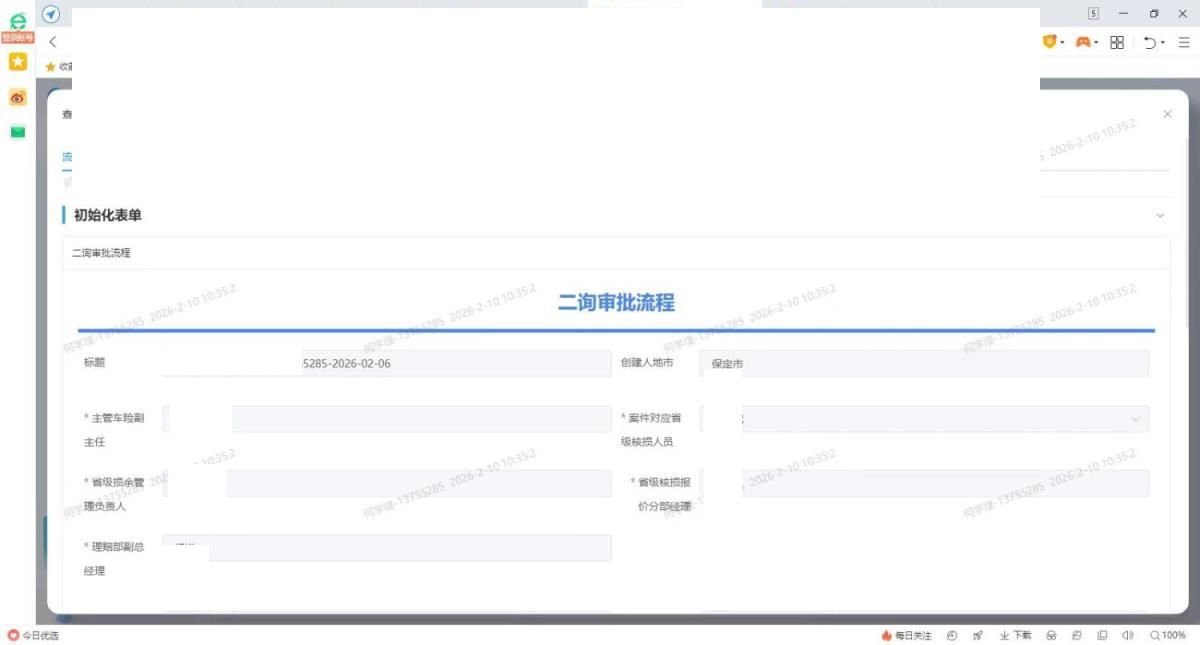The width and height of the screenshot is (1200, 645).
Task: Open the extensions grid icon
Action: 1117,42
